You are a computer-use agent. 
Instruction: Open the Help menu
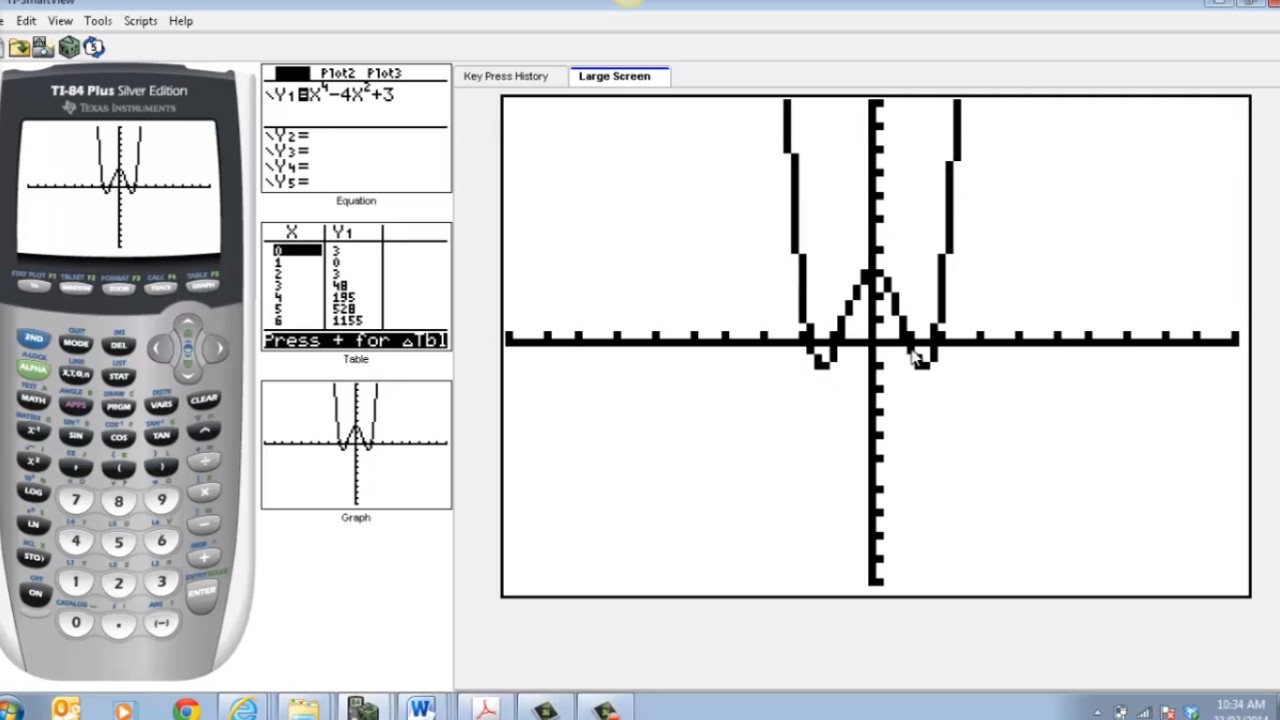(x=181, y=21)
